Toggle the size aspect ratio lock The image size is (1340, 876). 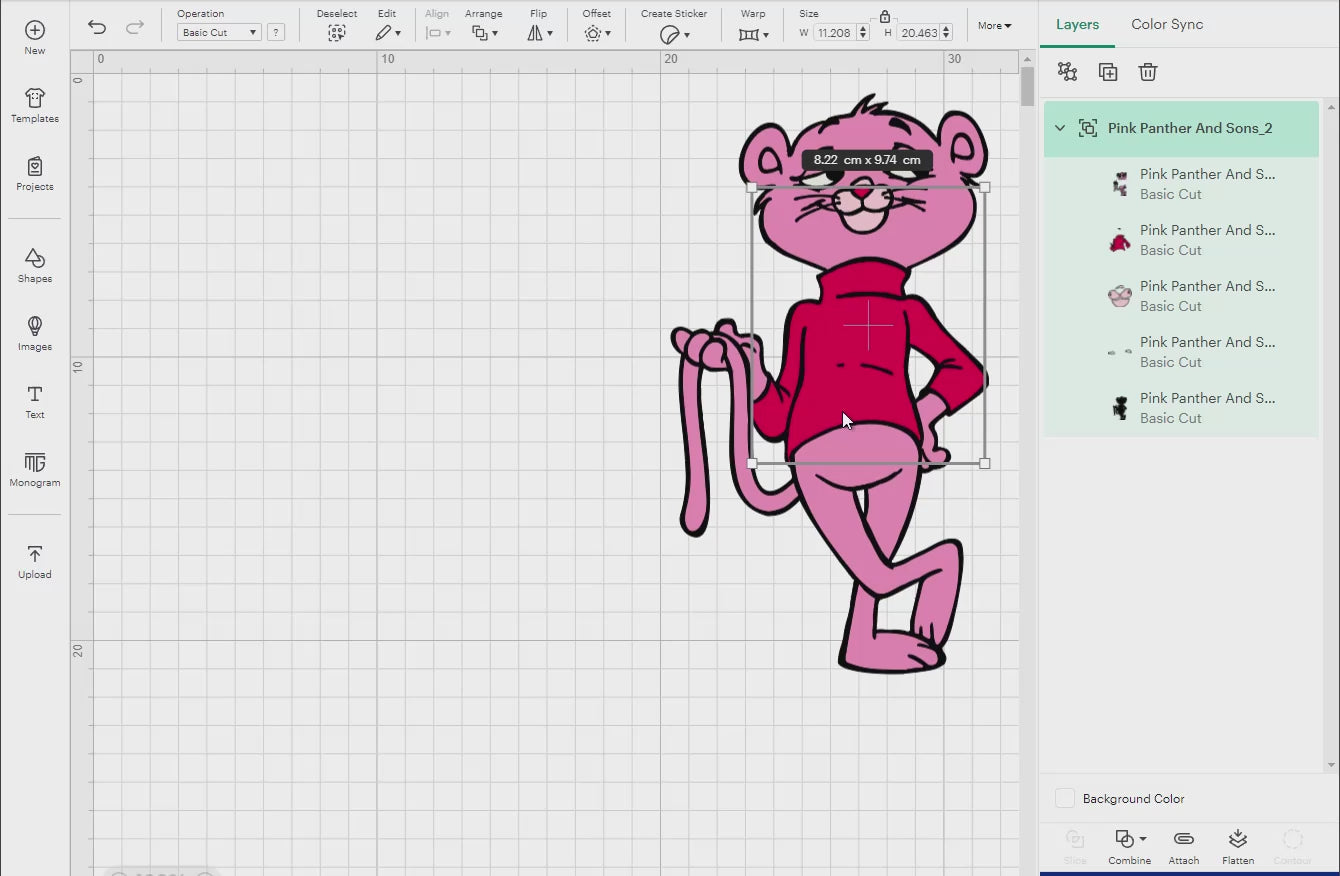point(884,16)
